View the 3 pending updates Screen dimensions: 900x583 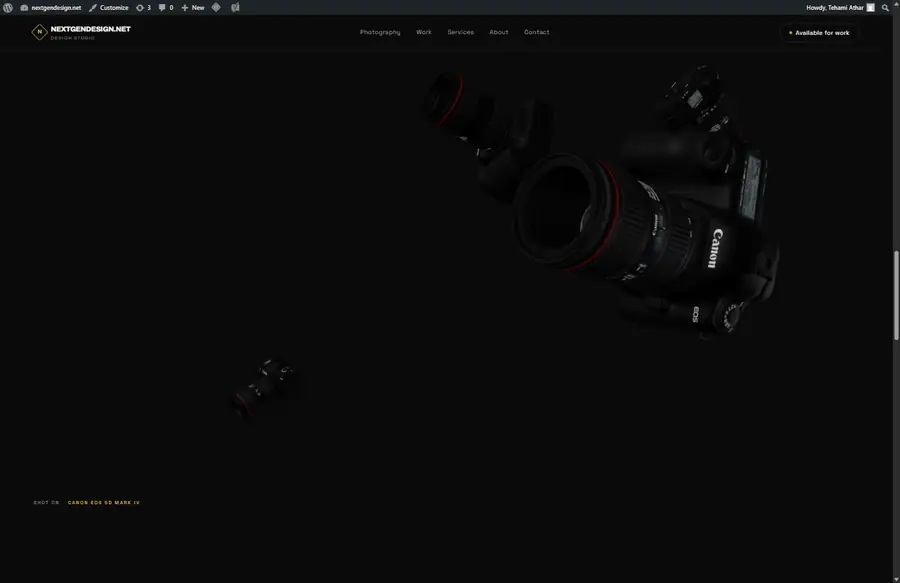[143, 7]
